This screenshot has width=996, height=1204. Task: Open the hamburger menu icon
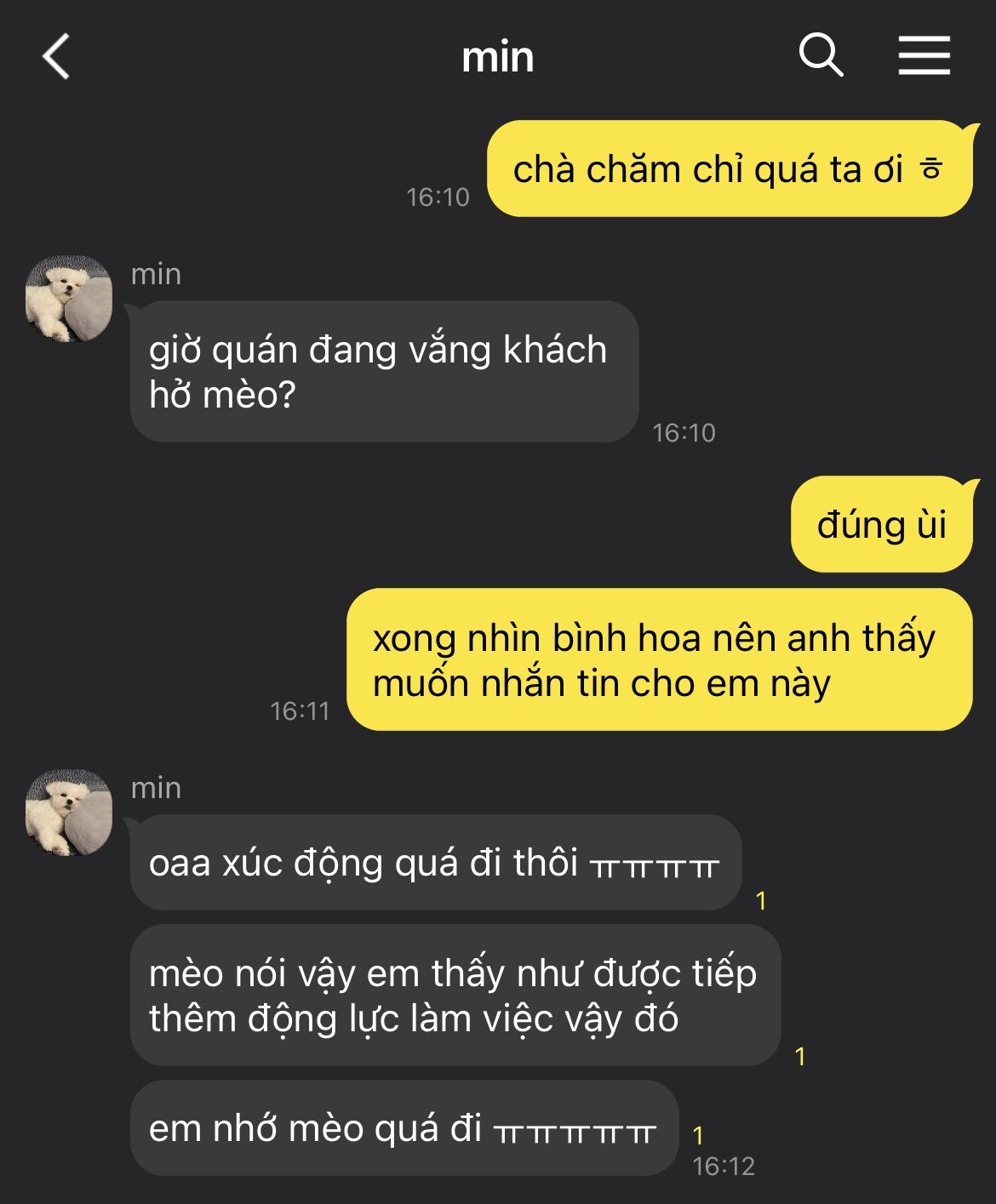(924, 56)
